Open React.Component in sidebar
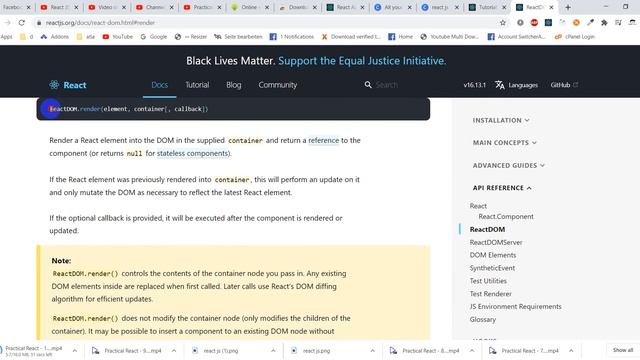The width and height of the screenshot is (640, 360). (x=506, y=217)
